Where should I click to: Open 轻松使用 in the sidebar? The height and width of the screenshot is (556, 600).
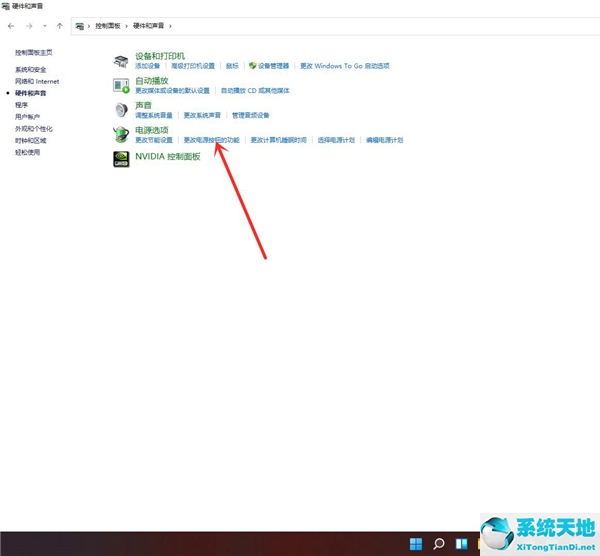point(28,152)
